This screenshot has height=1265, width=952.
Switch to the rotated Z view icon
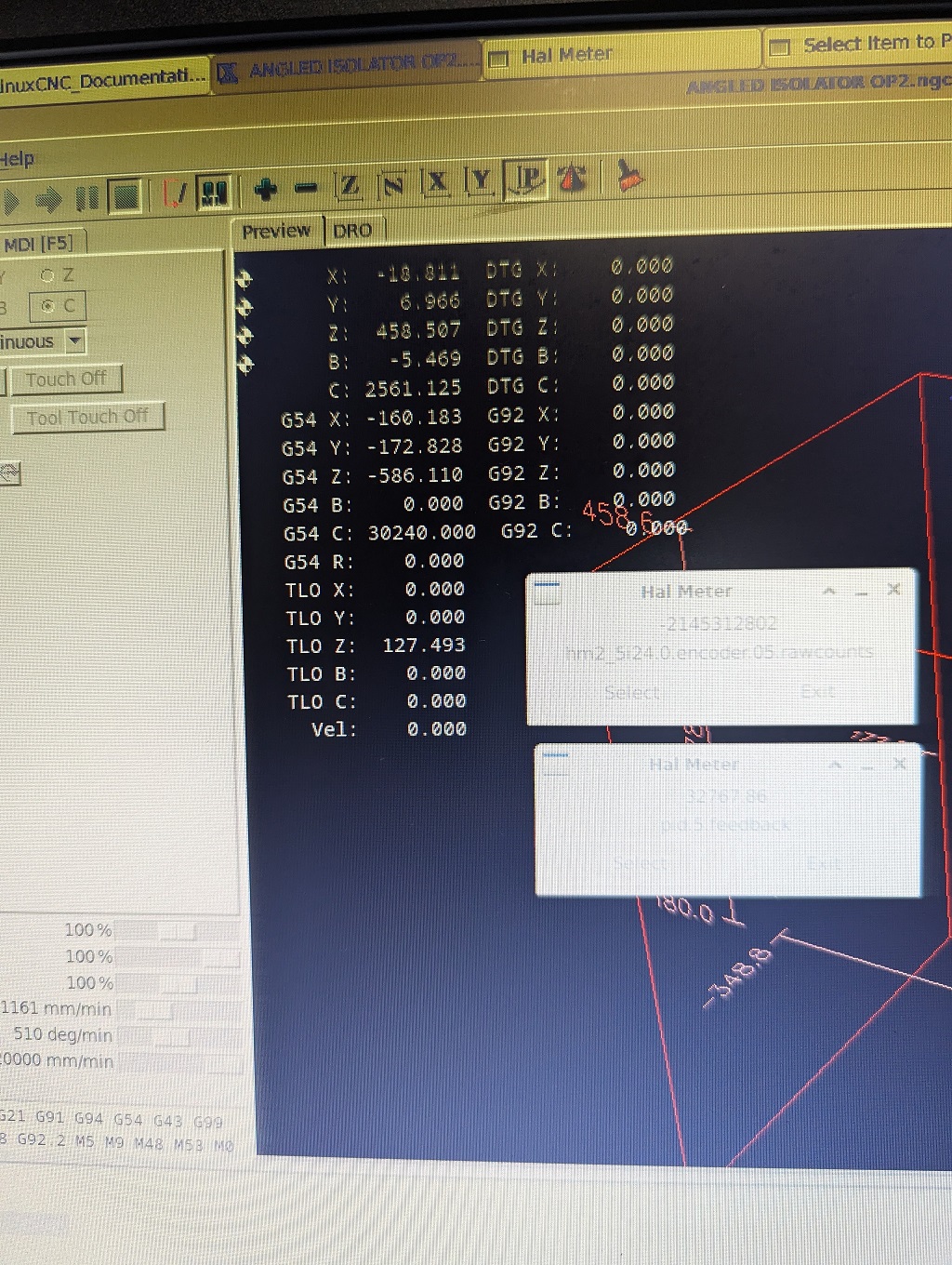[x=393, y=183]
